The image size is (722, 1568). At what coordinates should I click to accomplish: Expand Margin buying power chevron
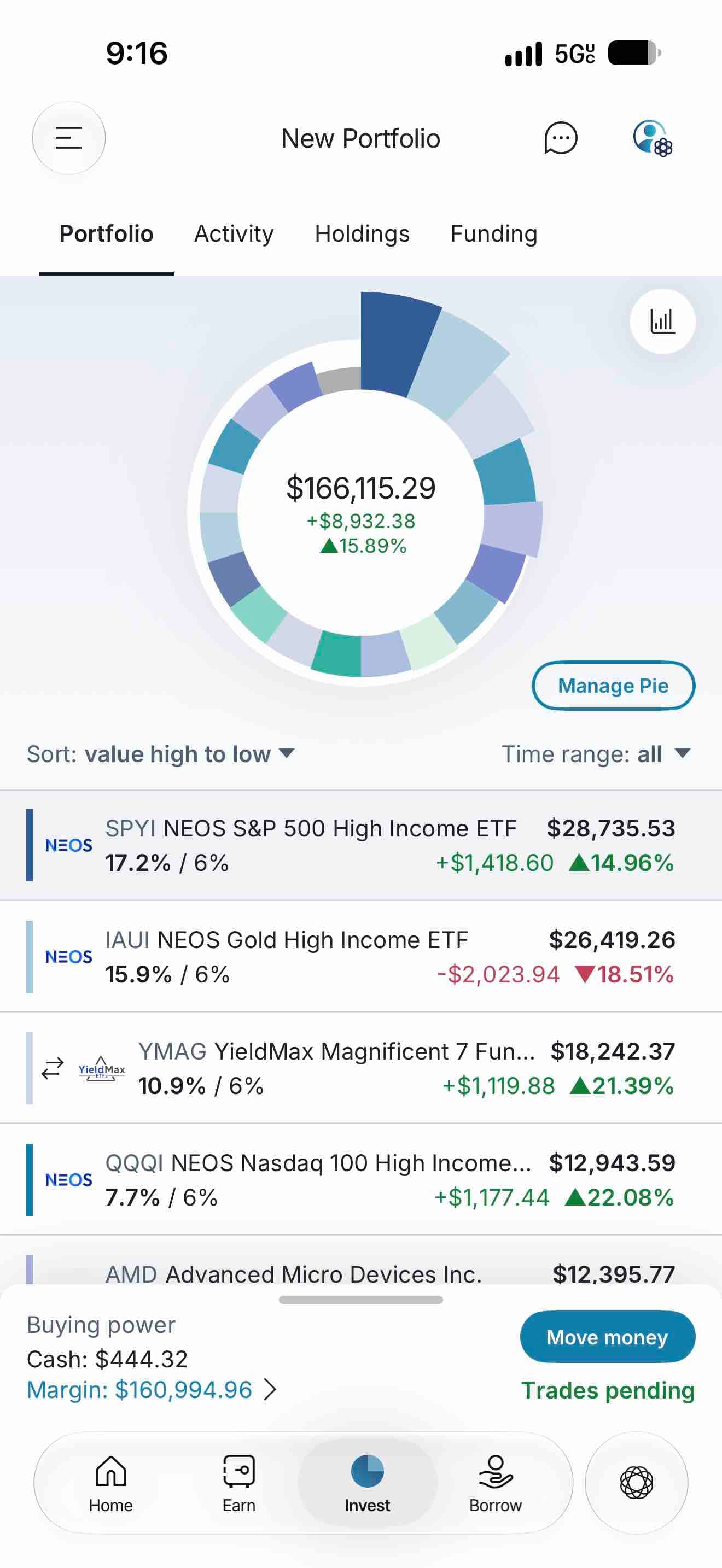click(x=270, y=1390)
